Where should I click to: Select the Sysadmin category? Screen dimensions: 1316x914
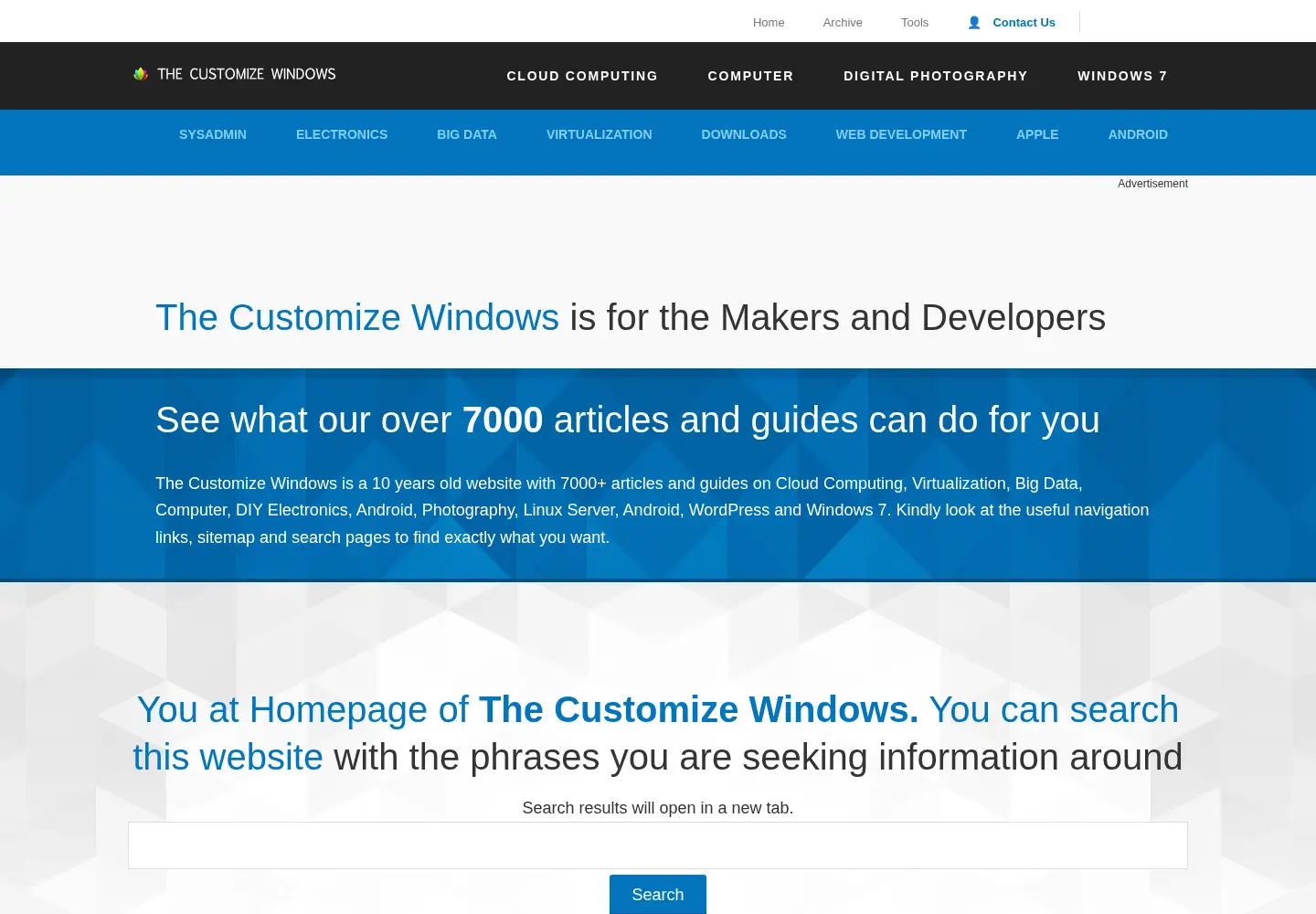pos(213,134)
